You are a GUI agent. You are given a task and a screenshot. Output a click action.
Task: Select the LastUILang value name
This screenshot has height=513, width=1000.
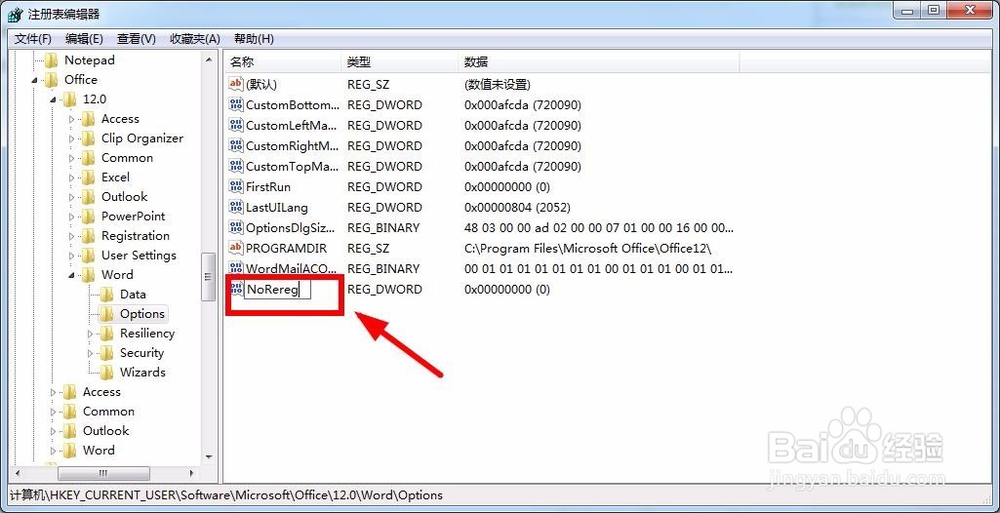(x=277, y=207)
